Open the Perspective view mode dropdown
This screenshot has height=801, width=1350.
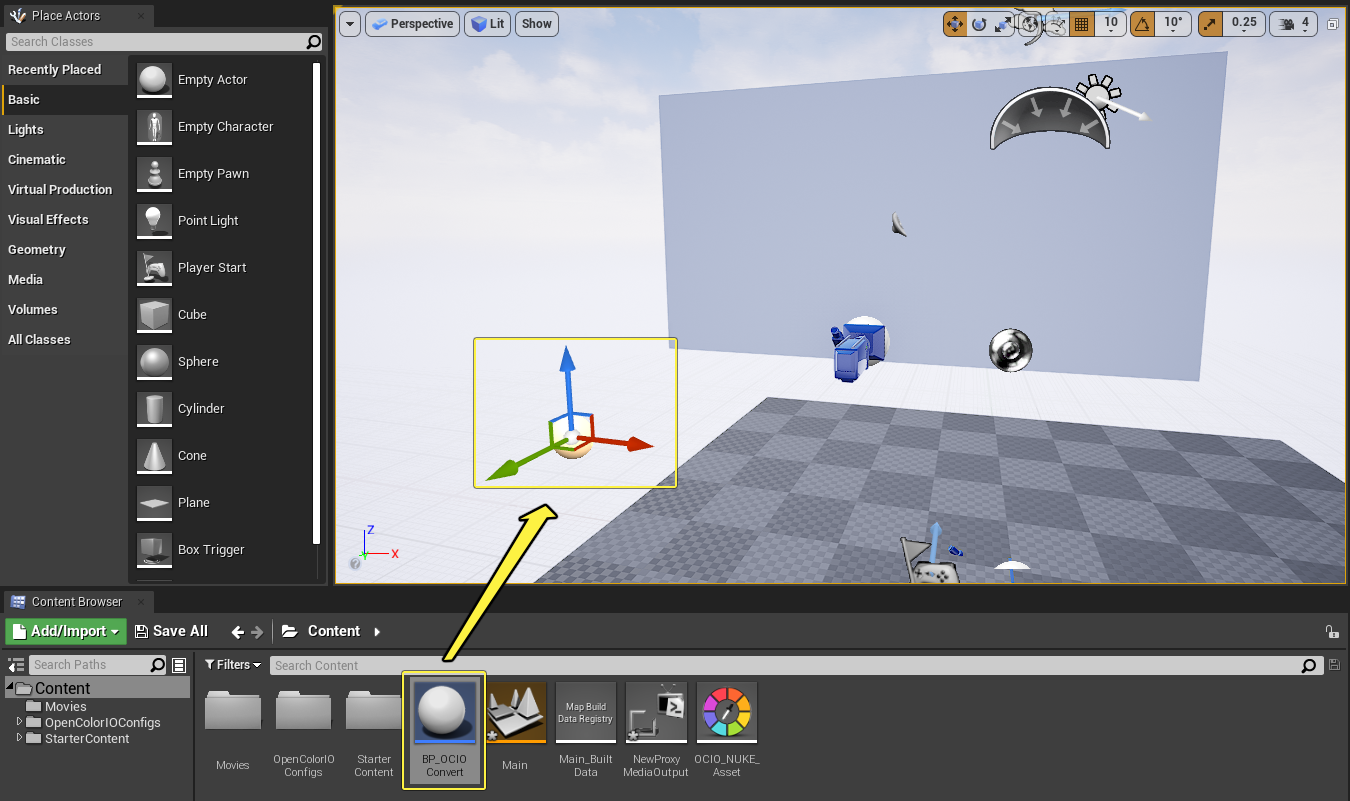tap(412, 24)
